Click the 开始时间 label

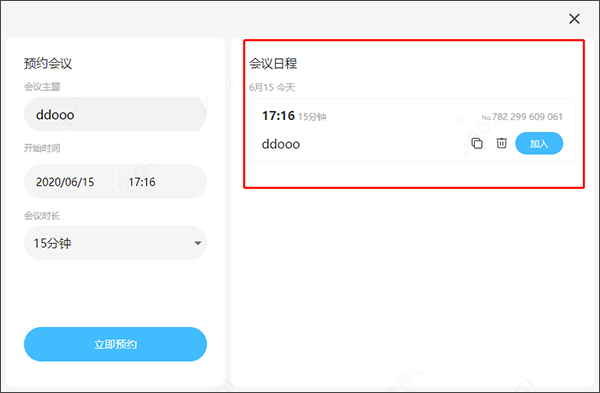(x=42, y=148)
